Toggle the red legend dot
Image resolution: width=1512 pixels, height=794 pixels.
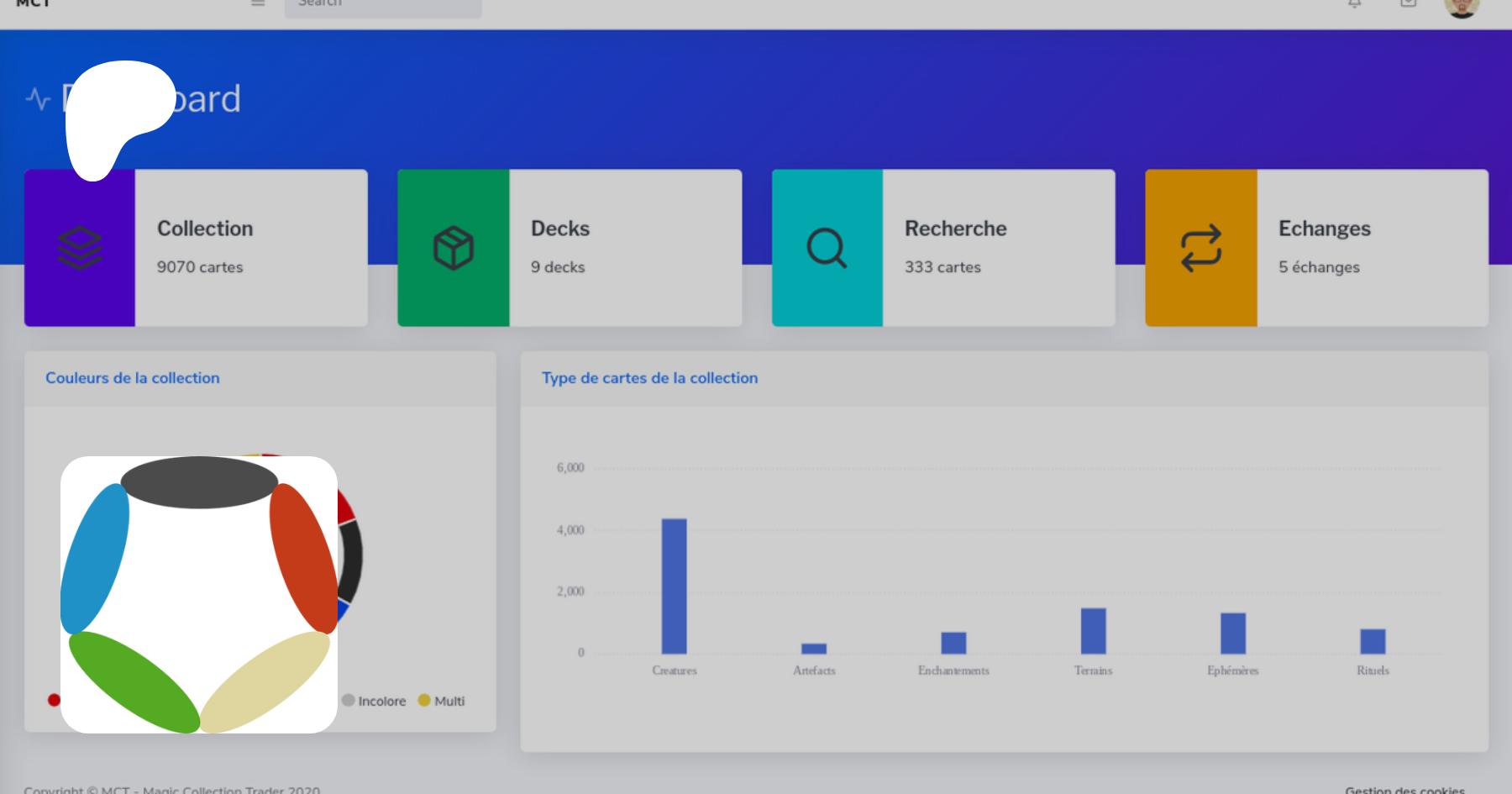pyautogui.click(x=54, y=700)
